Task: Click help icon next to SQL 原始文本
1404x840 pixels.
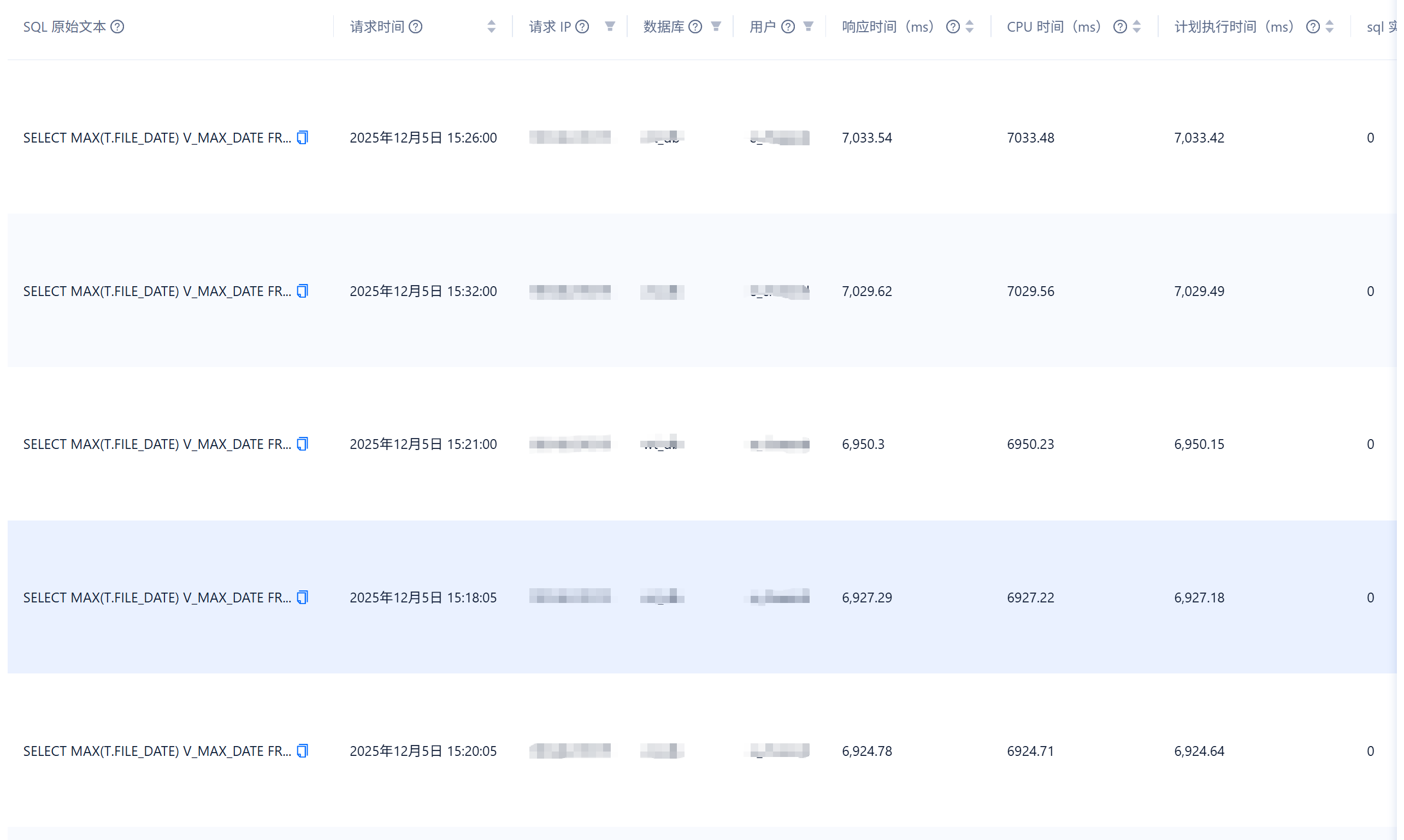Action: coord(117,27)
